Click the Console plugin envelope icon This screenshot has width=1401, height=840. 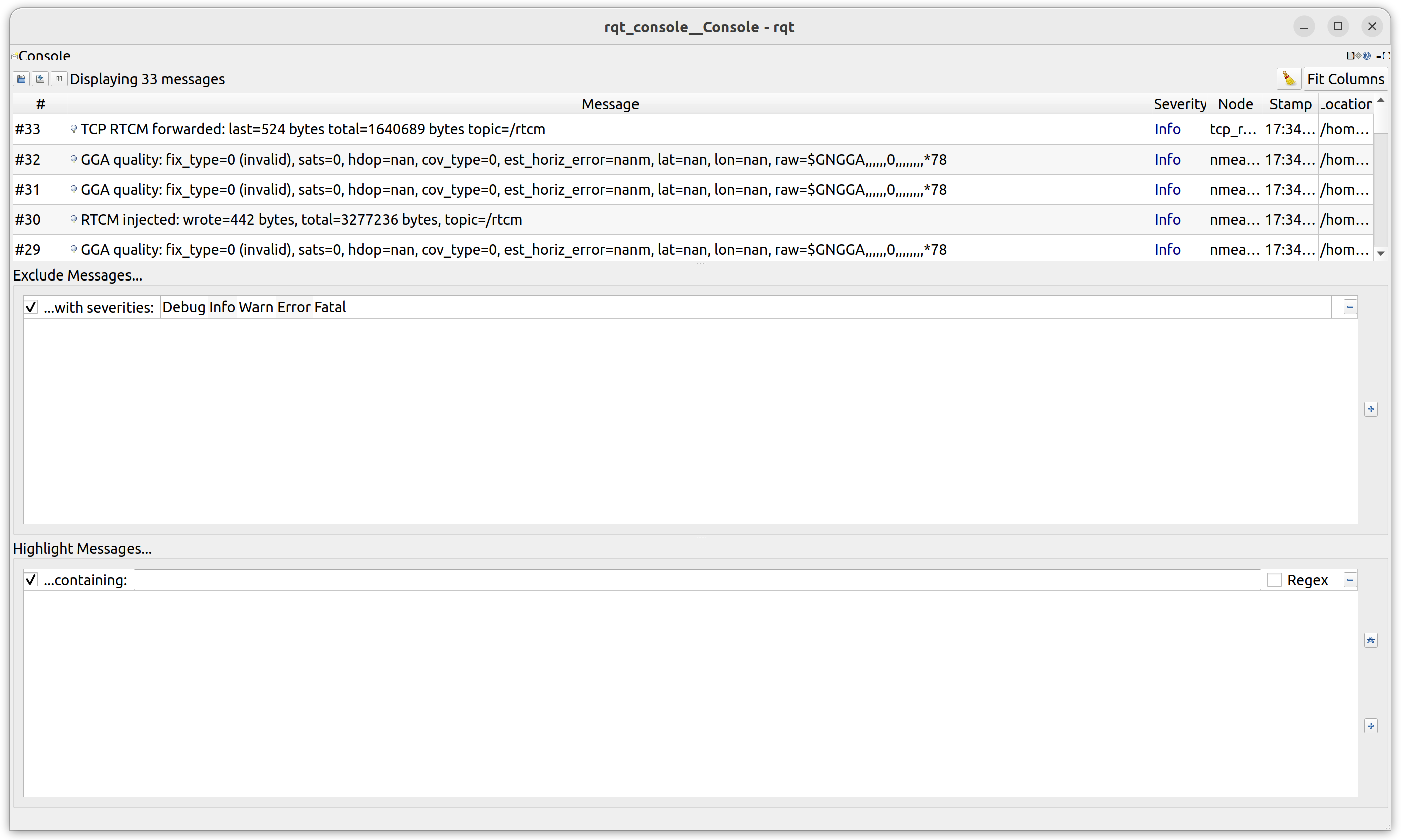tap(15, 56)
